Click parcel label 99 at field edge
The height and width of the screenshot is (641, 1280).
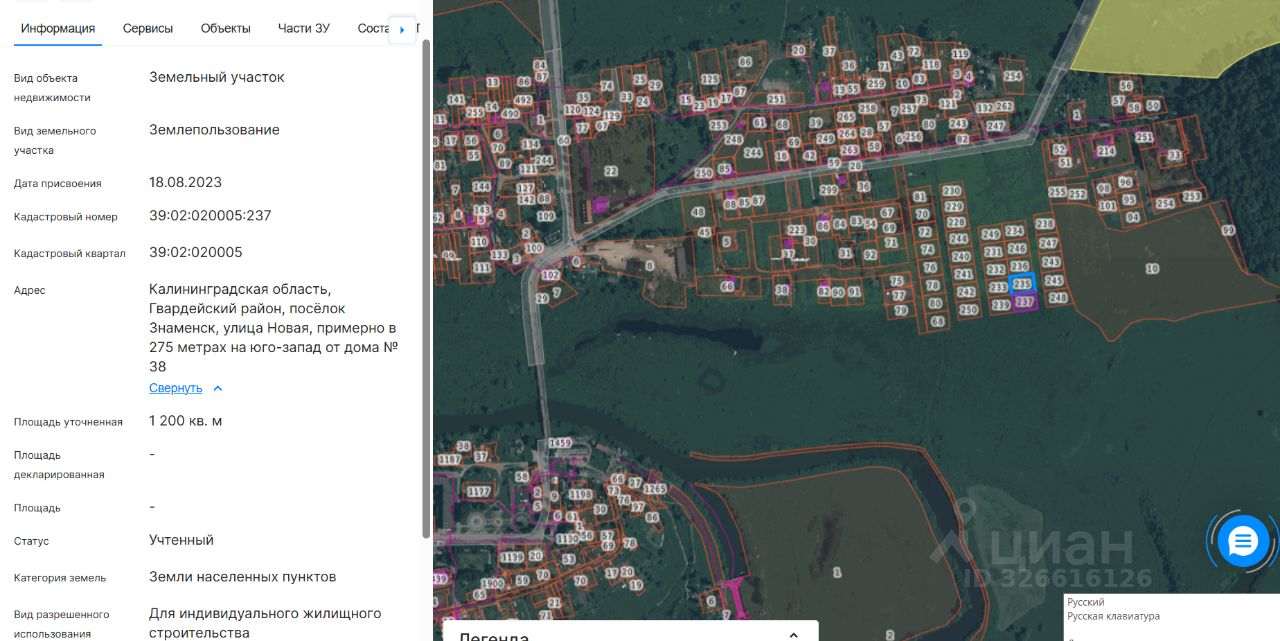1228,230
